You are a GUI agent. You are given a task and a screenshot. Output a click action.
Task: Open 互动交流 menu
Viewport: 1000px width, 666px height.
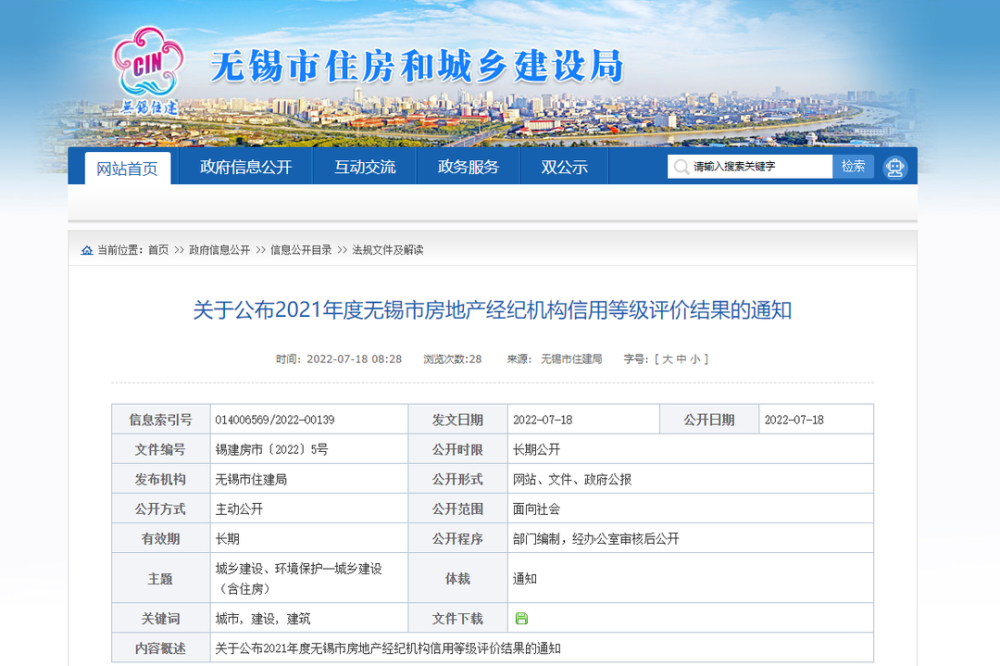(x=365, y=167)
